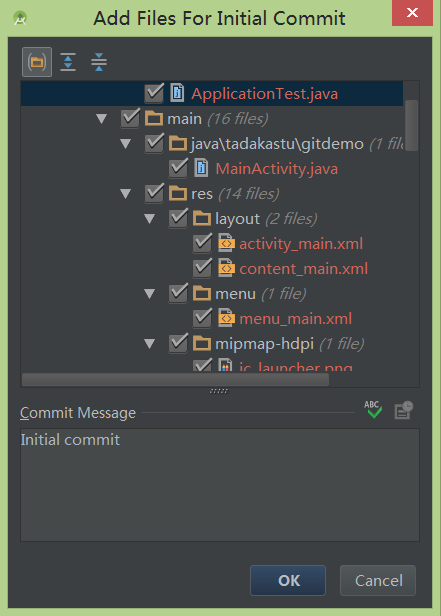Click the Android Studio logo in title bar

coord(20,18)
